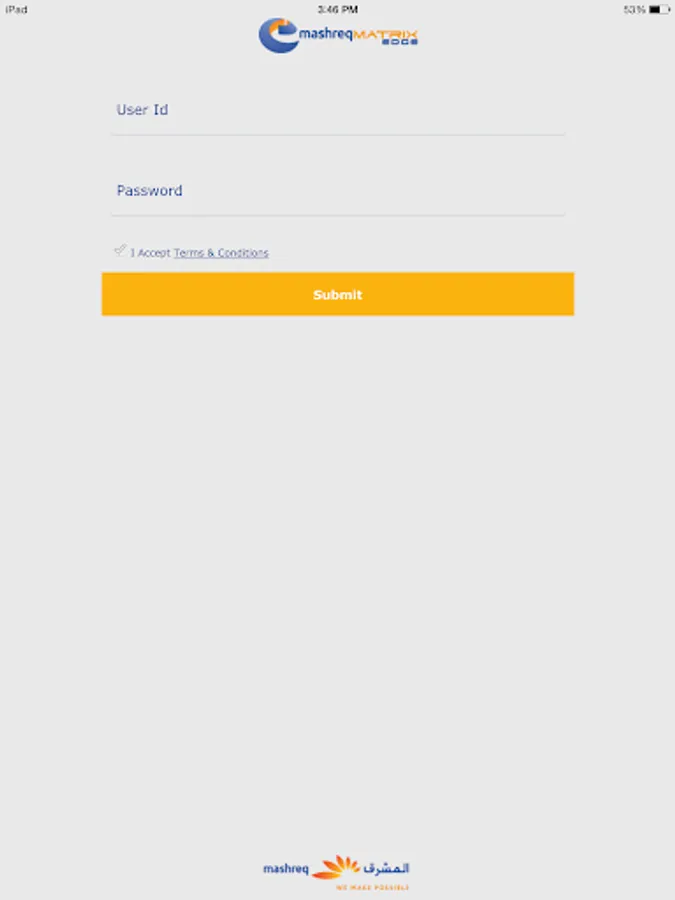Tap the 3:46 PM clock in status bar
Image resolution: width=675 pixels, height=900 pixels.
click(x=338, y=10)
